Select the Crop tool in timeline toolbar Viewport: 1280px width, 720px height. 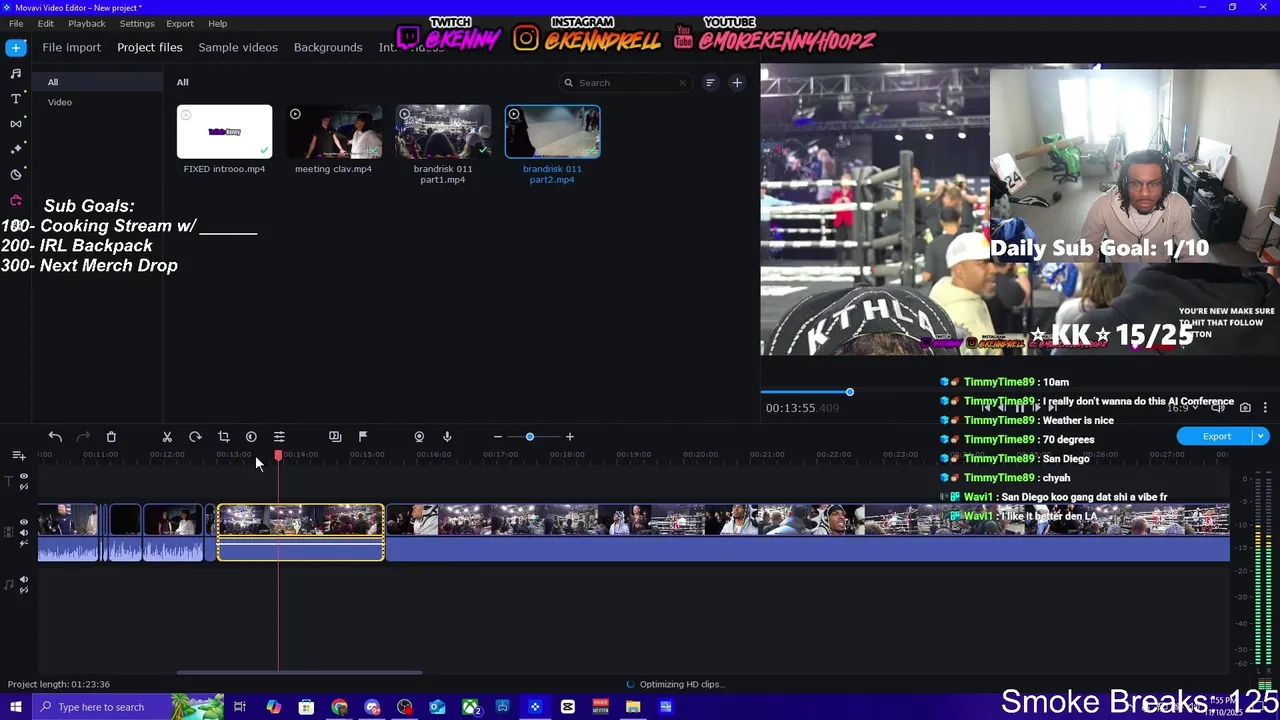pyautogui.click(x=223, y=437)
